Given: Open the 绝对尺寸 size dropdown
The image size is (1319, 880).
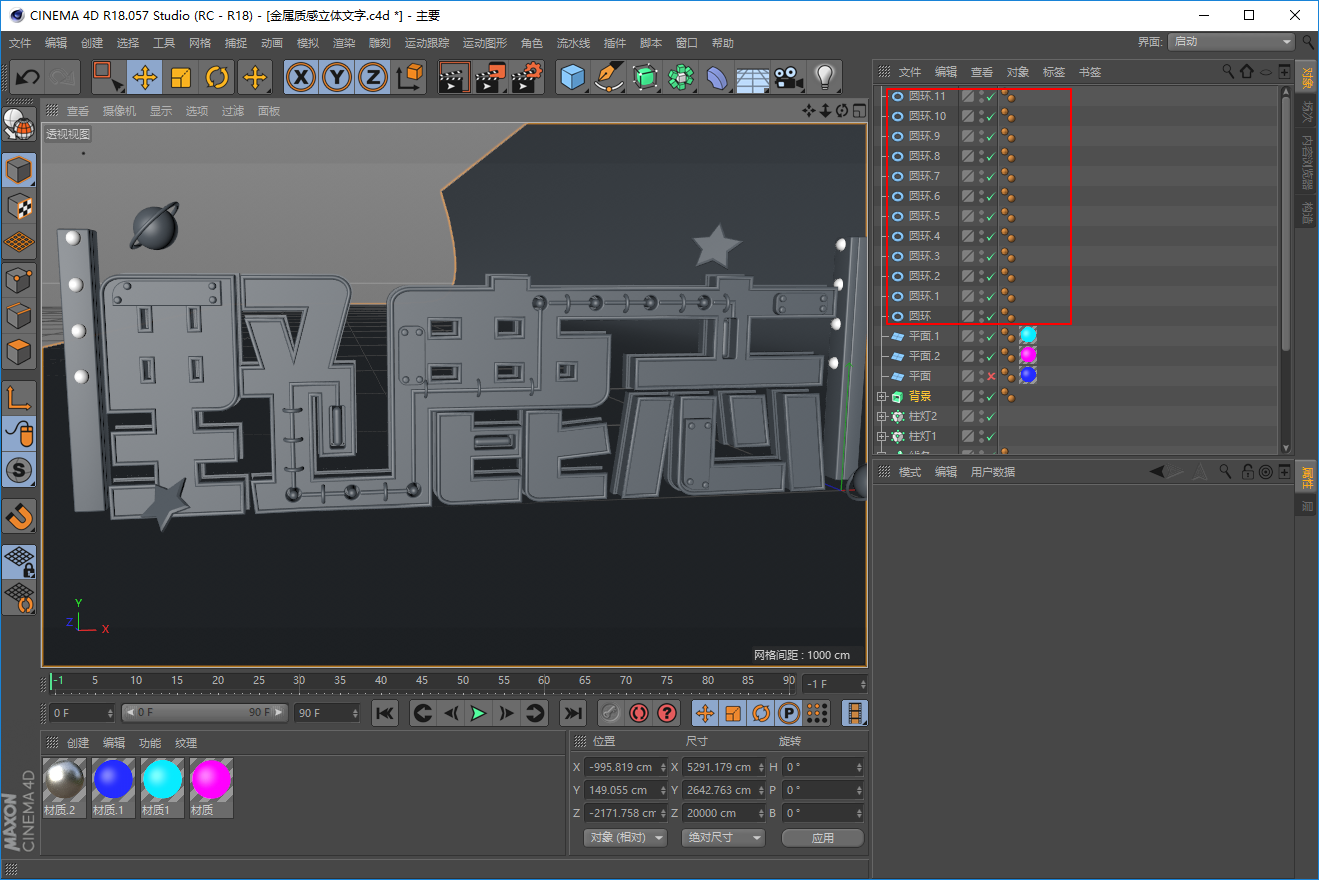Looking at the screenshot, I should (x=723, y=838).
